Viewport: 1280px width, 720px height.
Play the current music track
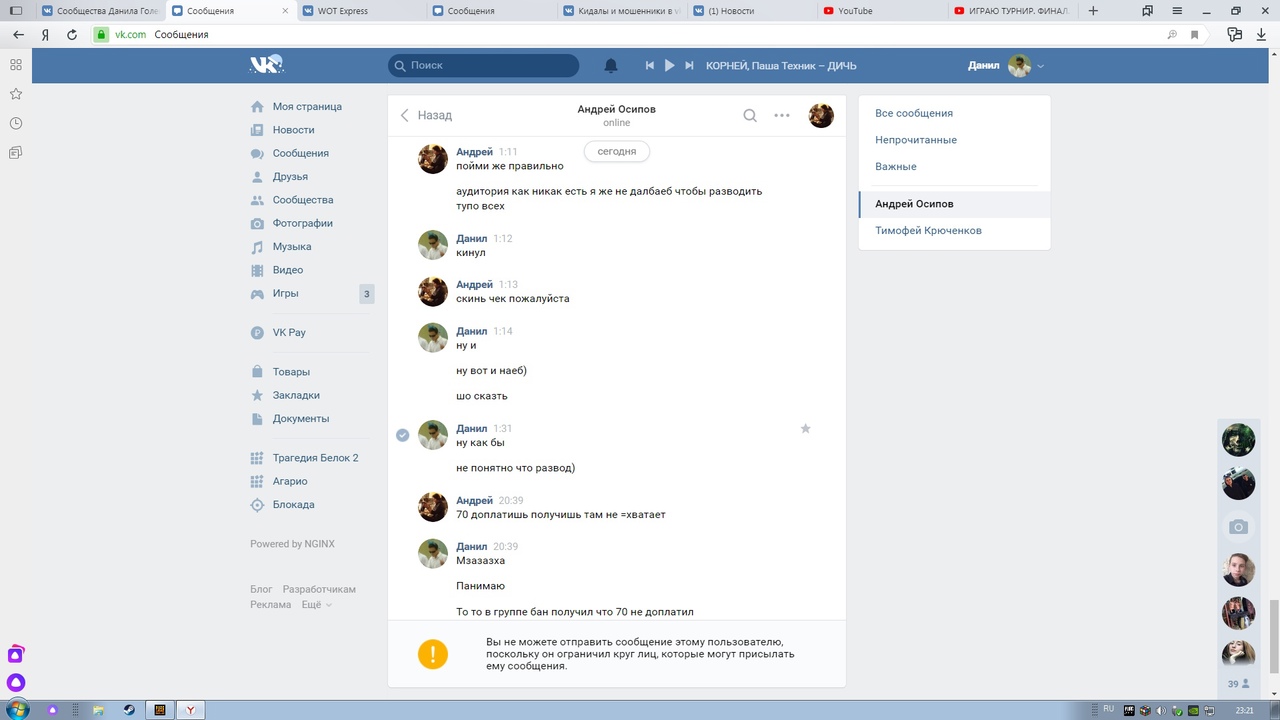click(x=669, y=66)
